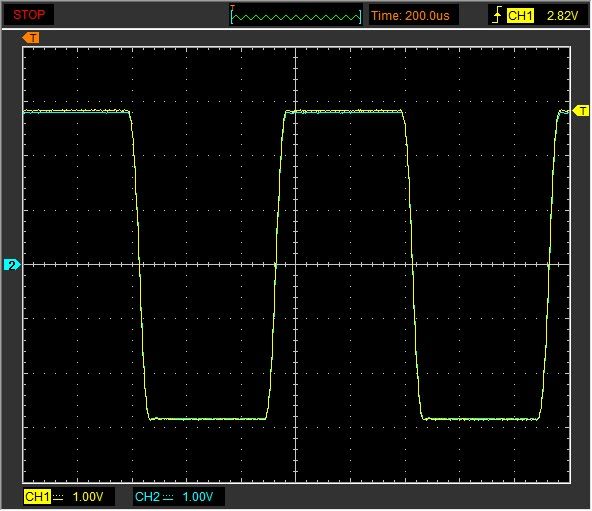Click the rising edge trigger slope icon

point(497,15)
